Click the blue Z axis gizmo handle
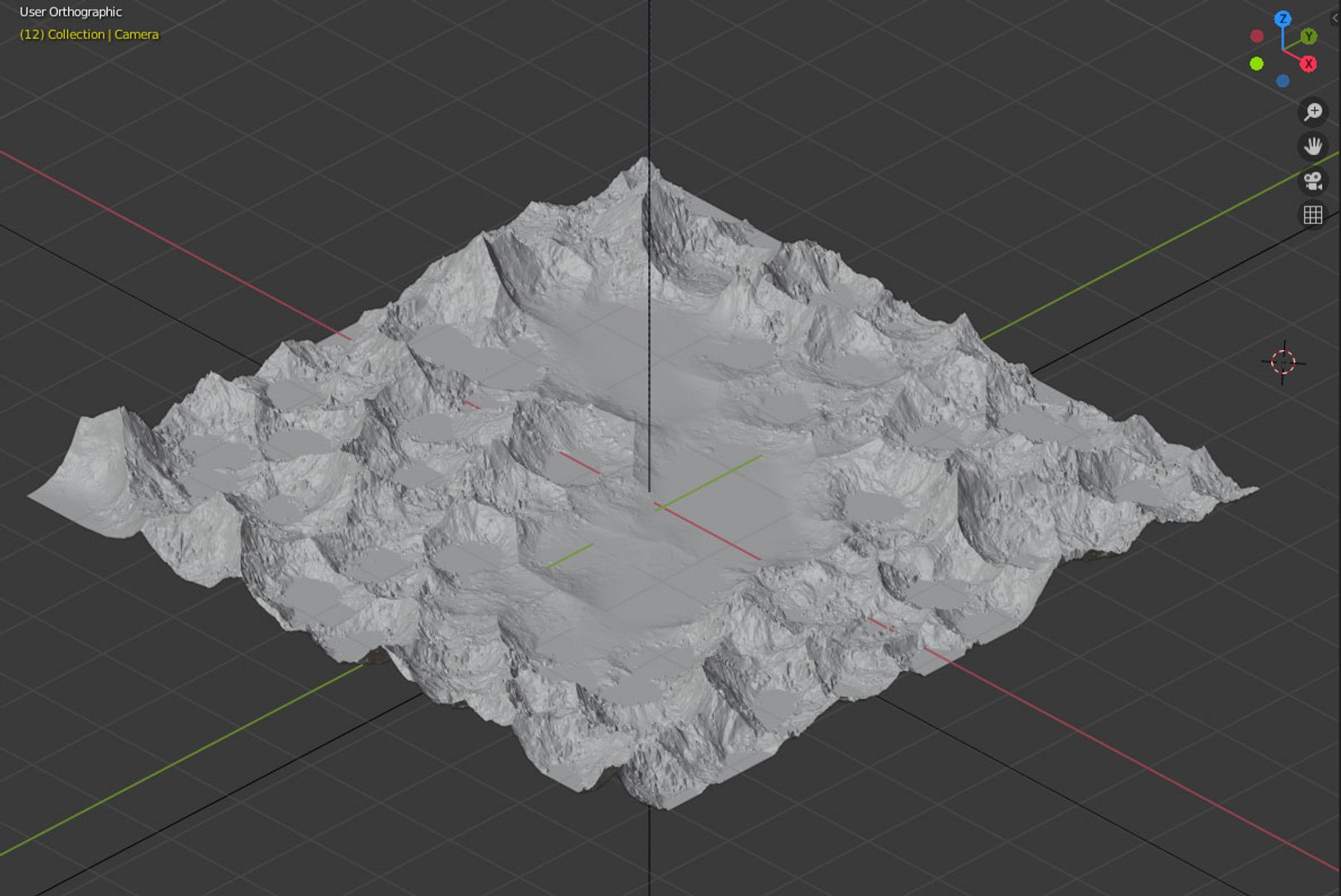The image size is (1341, 896). (x=1283, y=18)
